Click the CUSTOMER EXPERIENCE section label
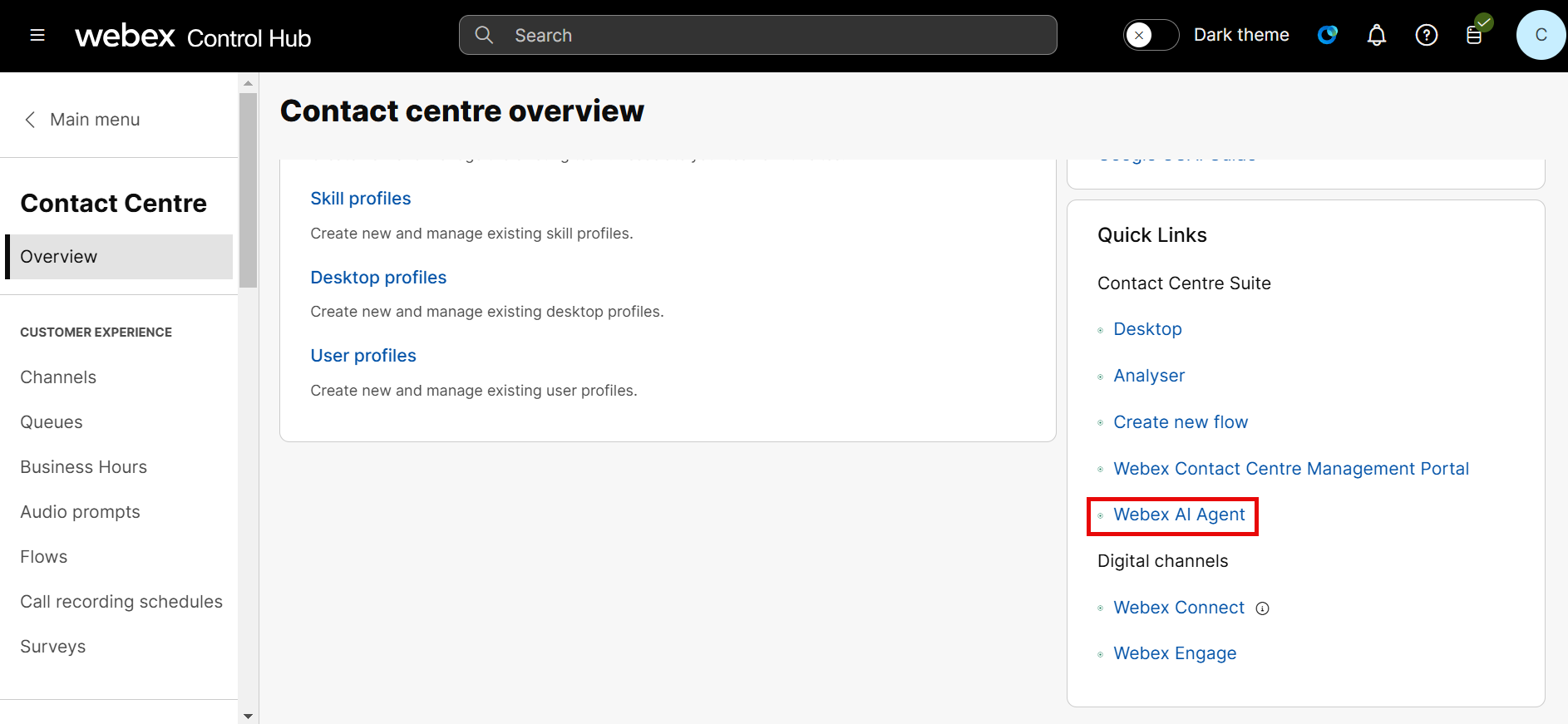1568x724 pixels. point(96,332)
